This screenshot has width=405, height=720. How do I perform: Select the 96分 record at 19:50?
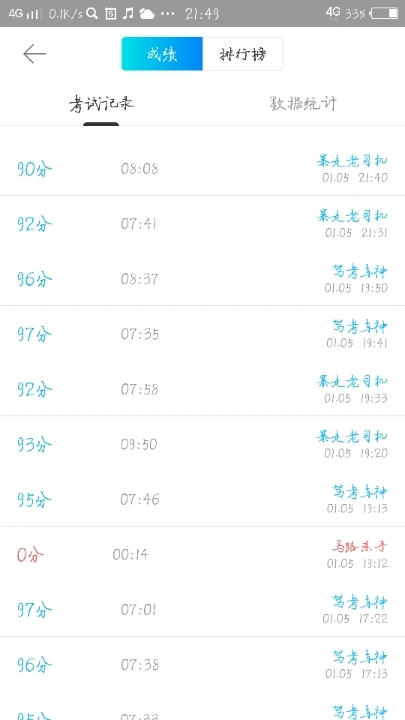[x=202, y=279]
